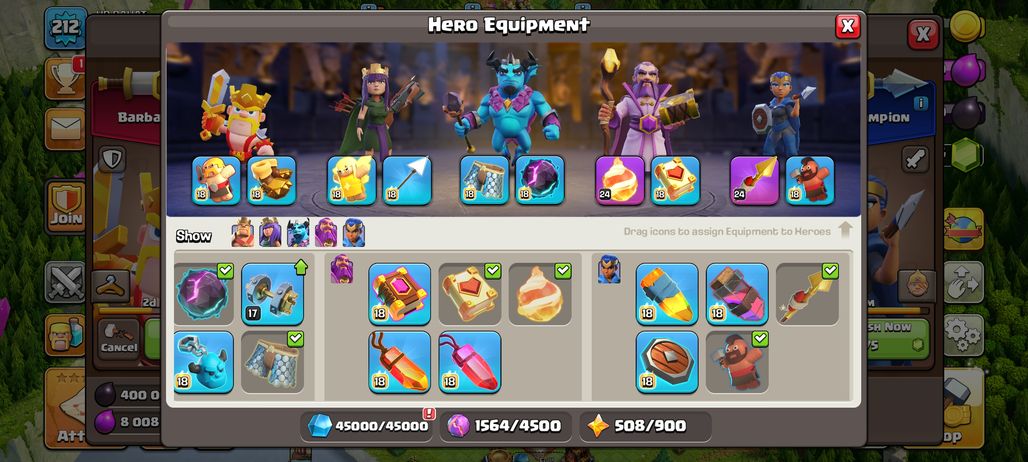Toggle the checked Hog Rider Puppet in inventory
This screenshot has height=462, width=1028.
click(737, 362)
